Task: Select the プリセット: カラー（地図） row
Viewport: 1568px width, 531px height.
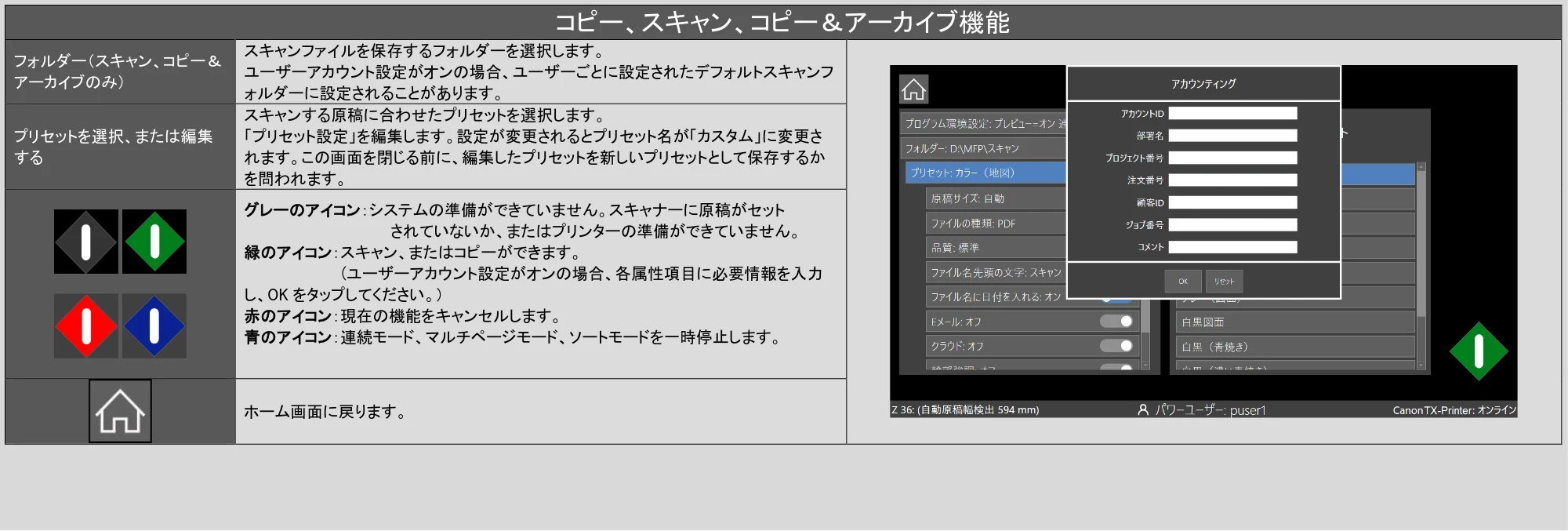Action: (985, 173)
